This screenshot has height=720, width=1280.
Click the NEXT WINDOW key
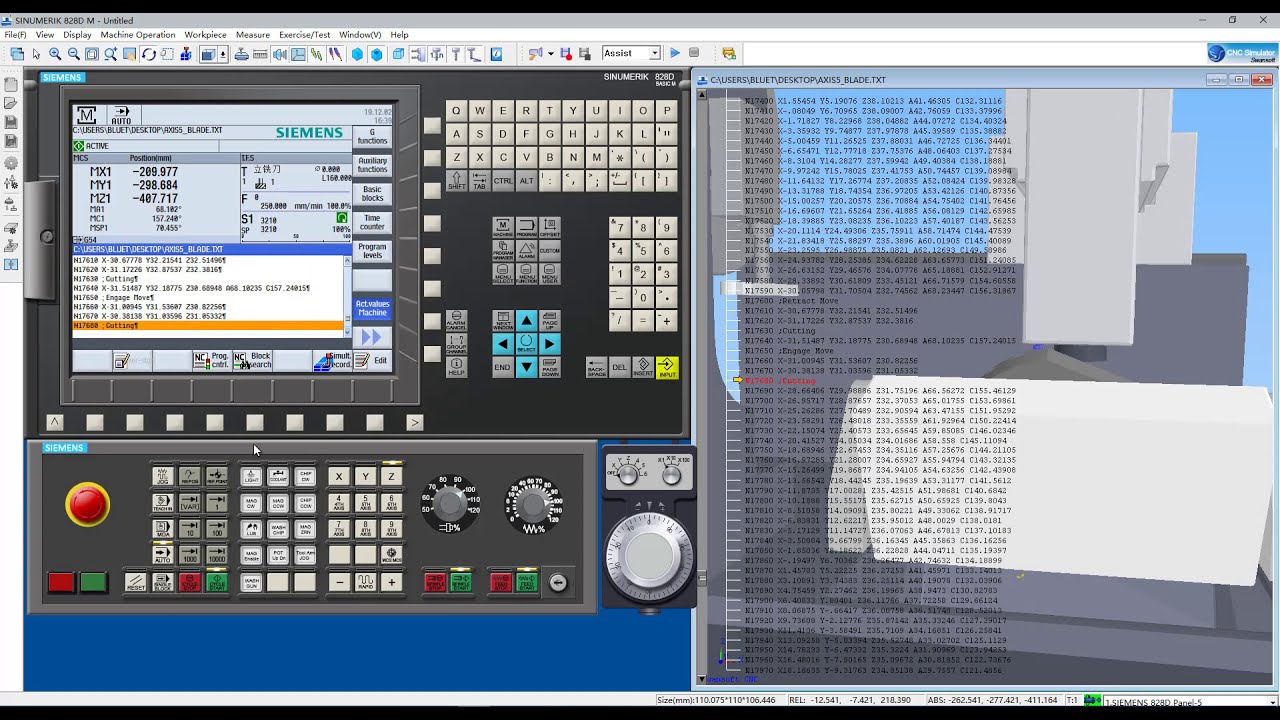(503, 320)
